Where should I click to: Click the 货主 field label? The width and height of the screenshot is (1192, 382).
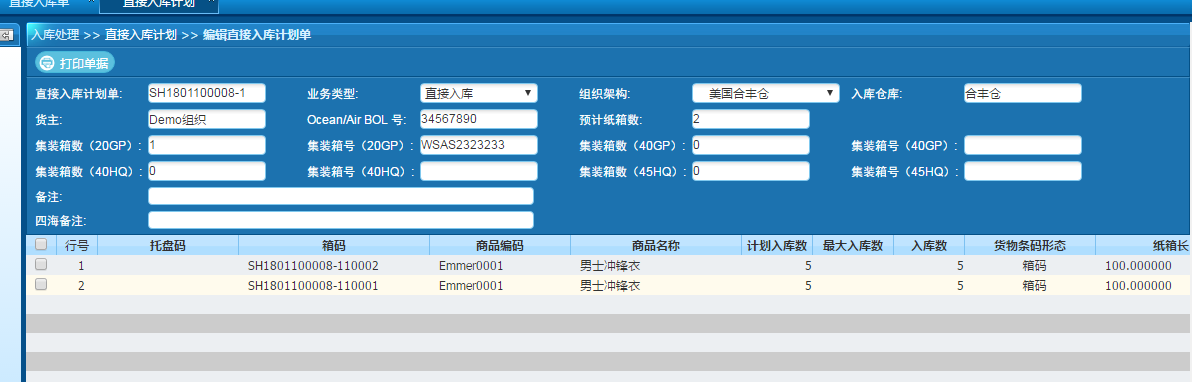coord(49,119)
